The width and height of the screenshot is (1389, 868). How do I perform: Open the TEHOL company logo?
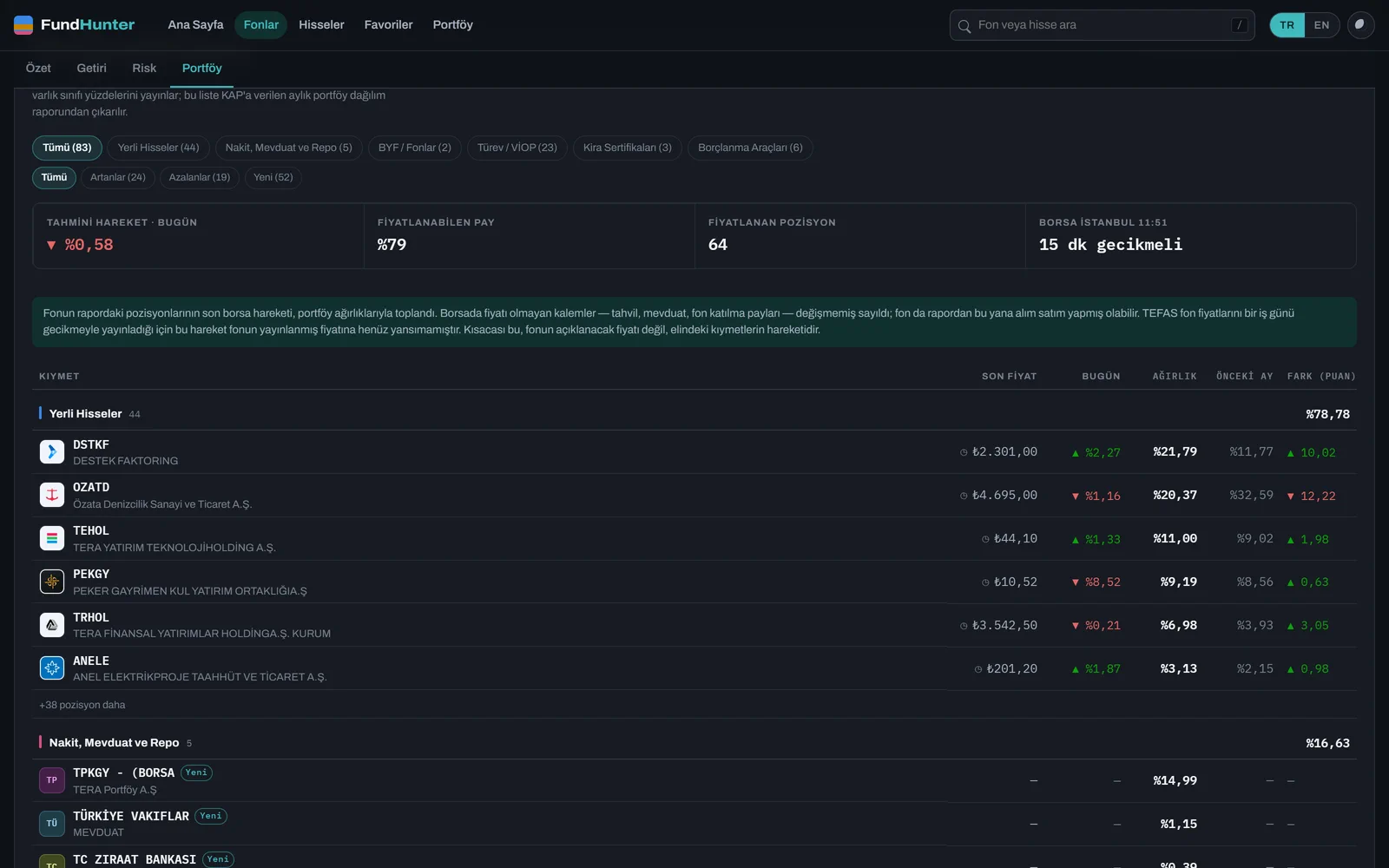click(x=52, y=538)
